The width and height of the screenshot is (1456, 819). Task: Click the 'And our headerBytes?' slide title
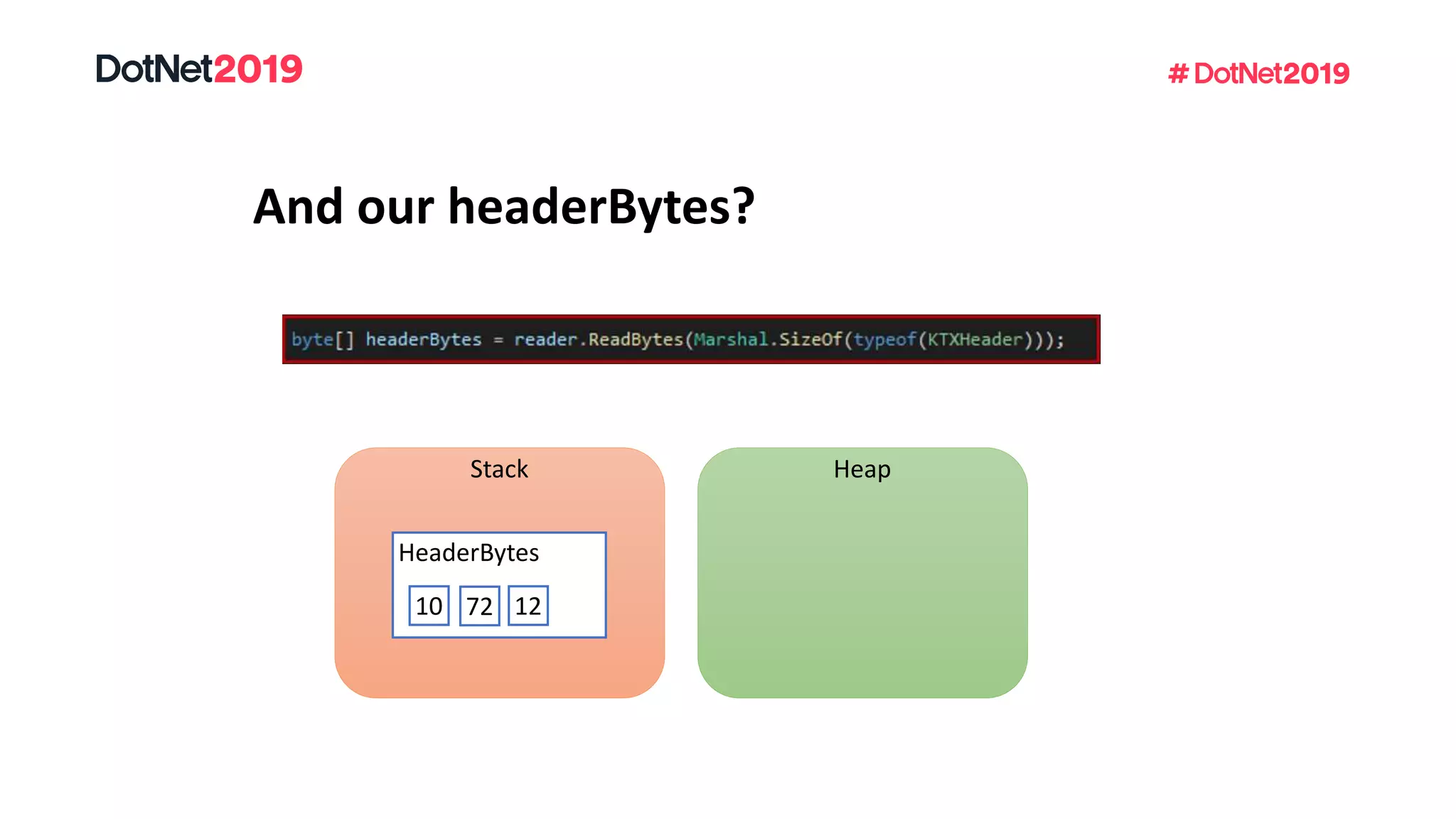(503, 206)
